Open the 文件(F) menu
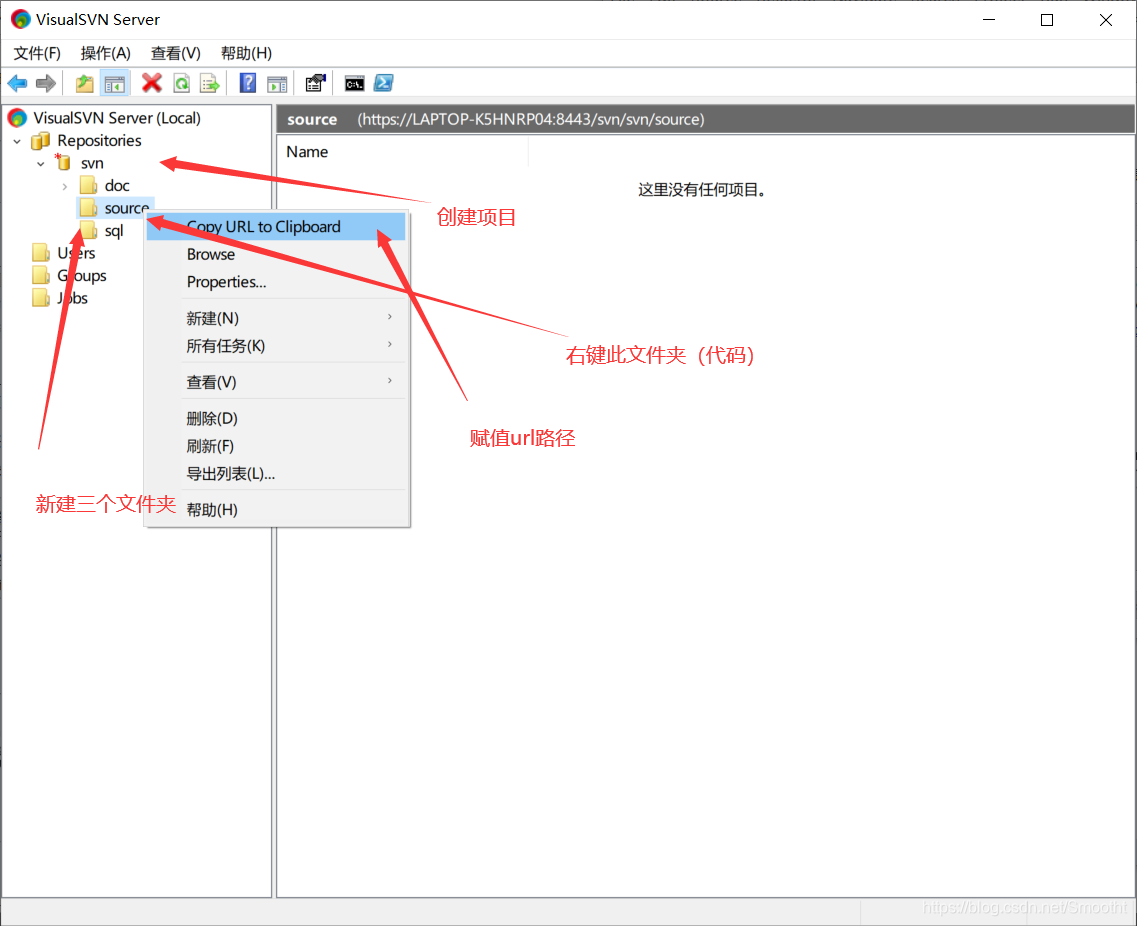 37,53
